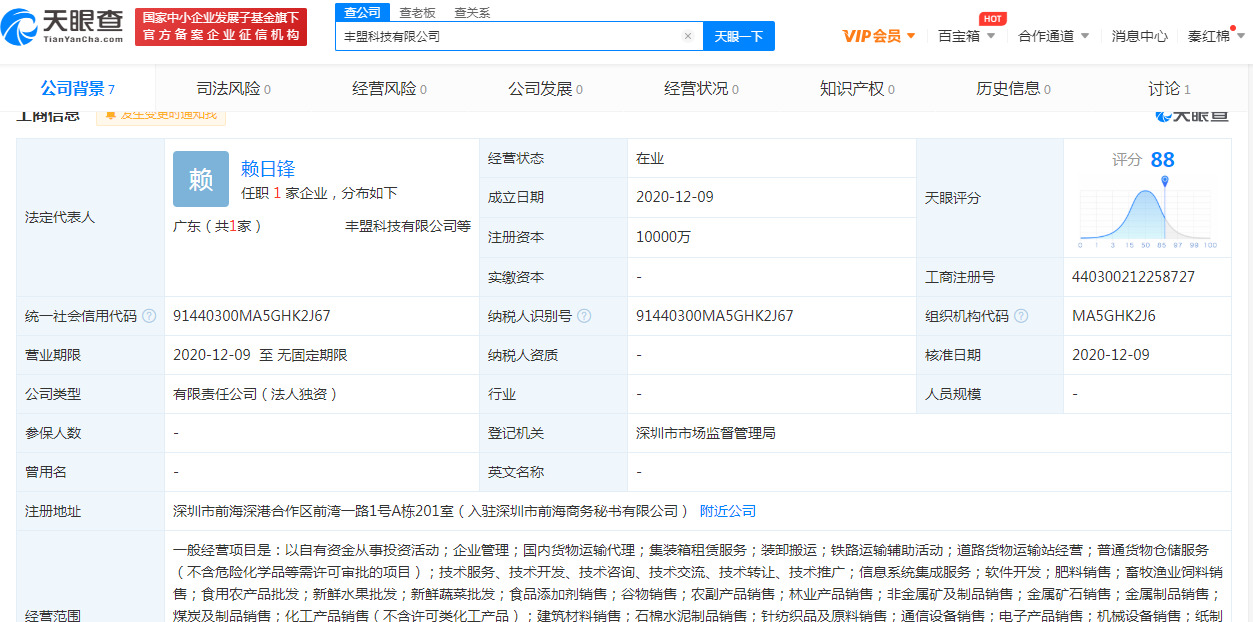Screen dimensions: 1253x622
Task: Open the 秦红棉 user account menu
Action: pyautogui.click(x=1216, y=36)
